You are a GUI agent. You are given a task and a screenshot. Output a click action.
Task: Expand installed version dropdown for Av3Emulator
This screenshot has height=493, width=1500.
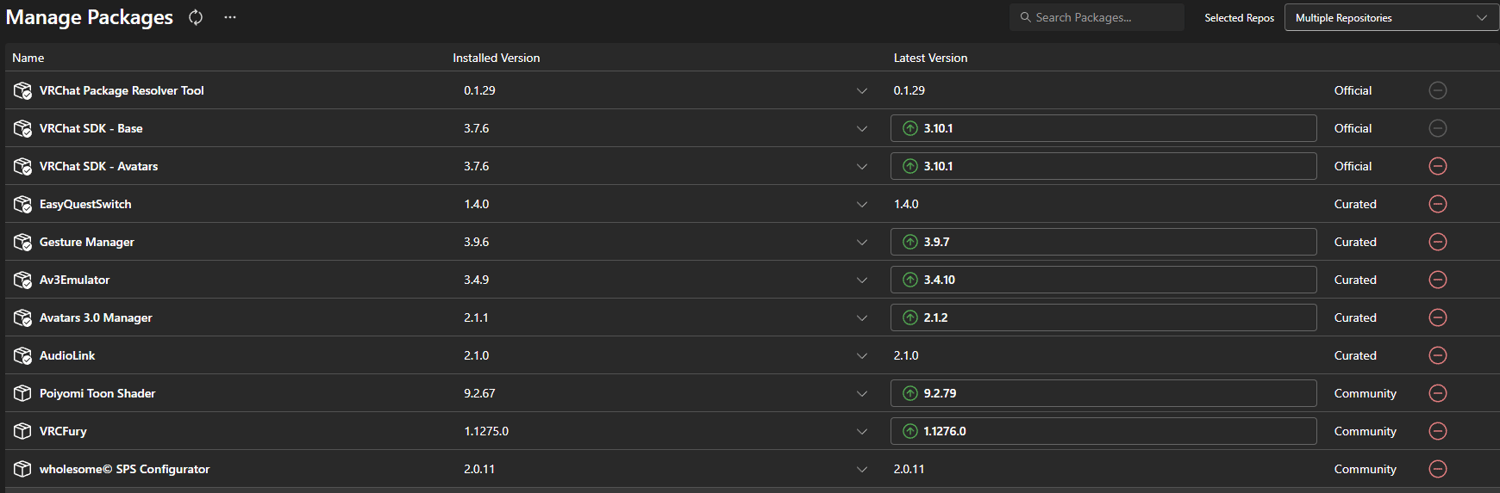tap(862, 280)
